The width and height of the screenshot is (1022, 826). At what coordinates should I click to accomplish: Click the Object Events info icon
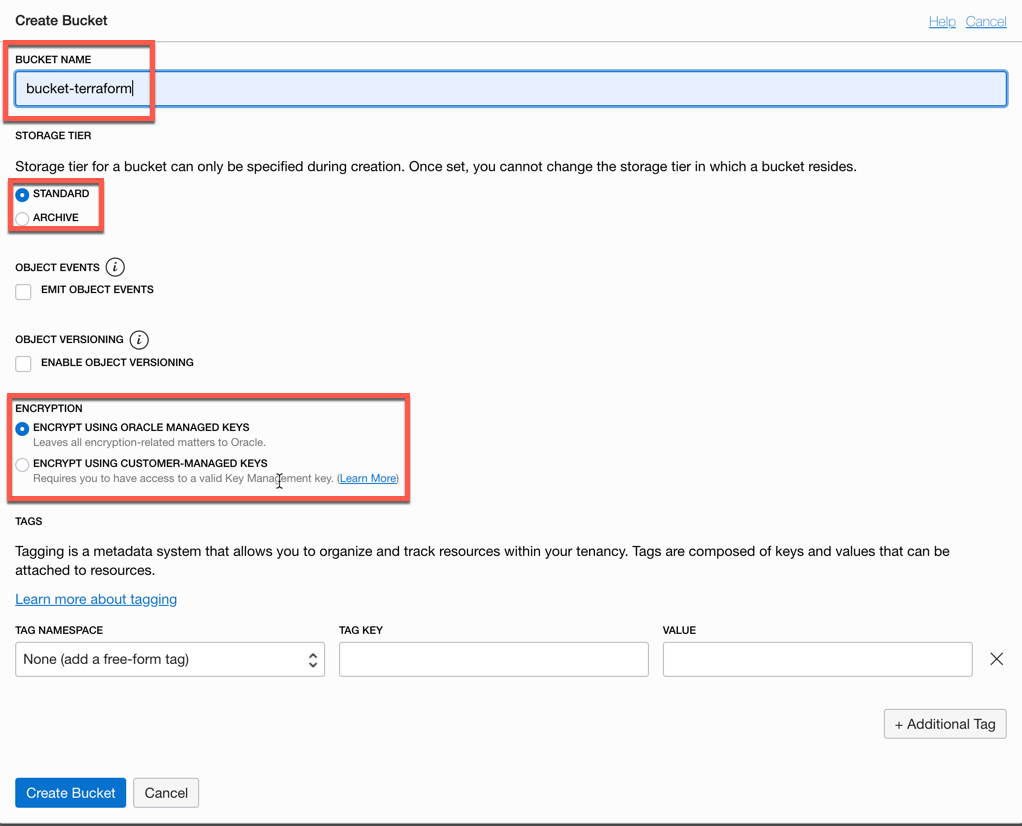tap(115, 267)
